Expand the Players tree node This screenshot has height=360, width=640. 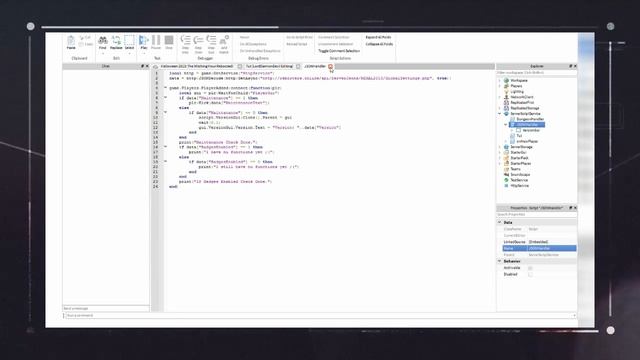click(x=500, y=86)
